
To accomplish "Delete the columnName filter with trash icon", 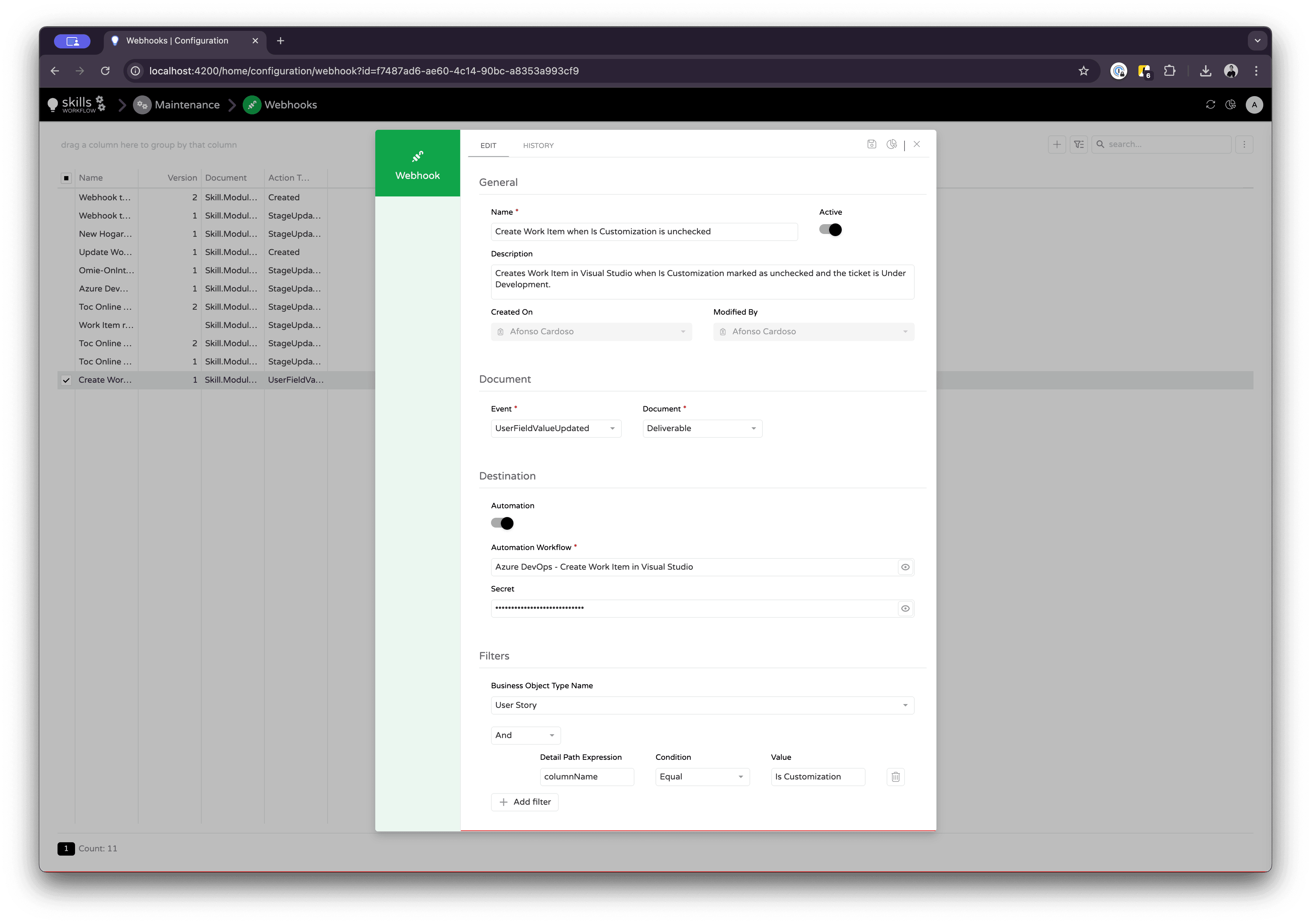I will 895,777.
